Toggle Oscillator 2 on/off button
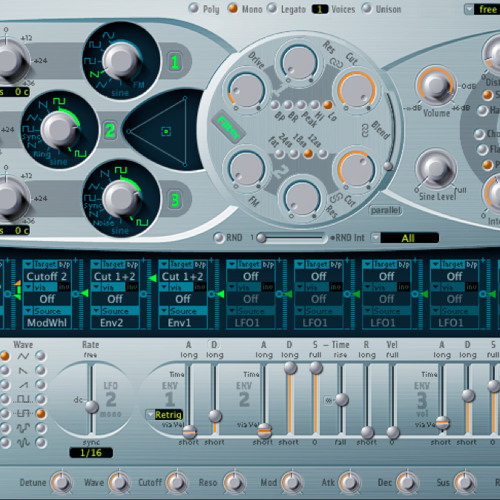This screenshot has width=500, height=500. point(110,130)
